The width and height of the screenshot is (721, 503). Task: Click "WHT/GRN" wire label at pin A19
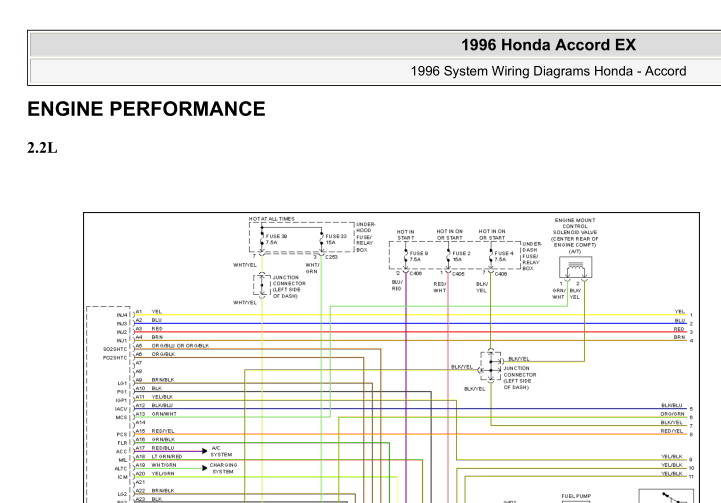[x=164, y=465]
